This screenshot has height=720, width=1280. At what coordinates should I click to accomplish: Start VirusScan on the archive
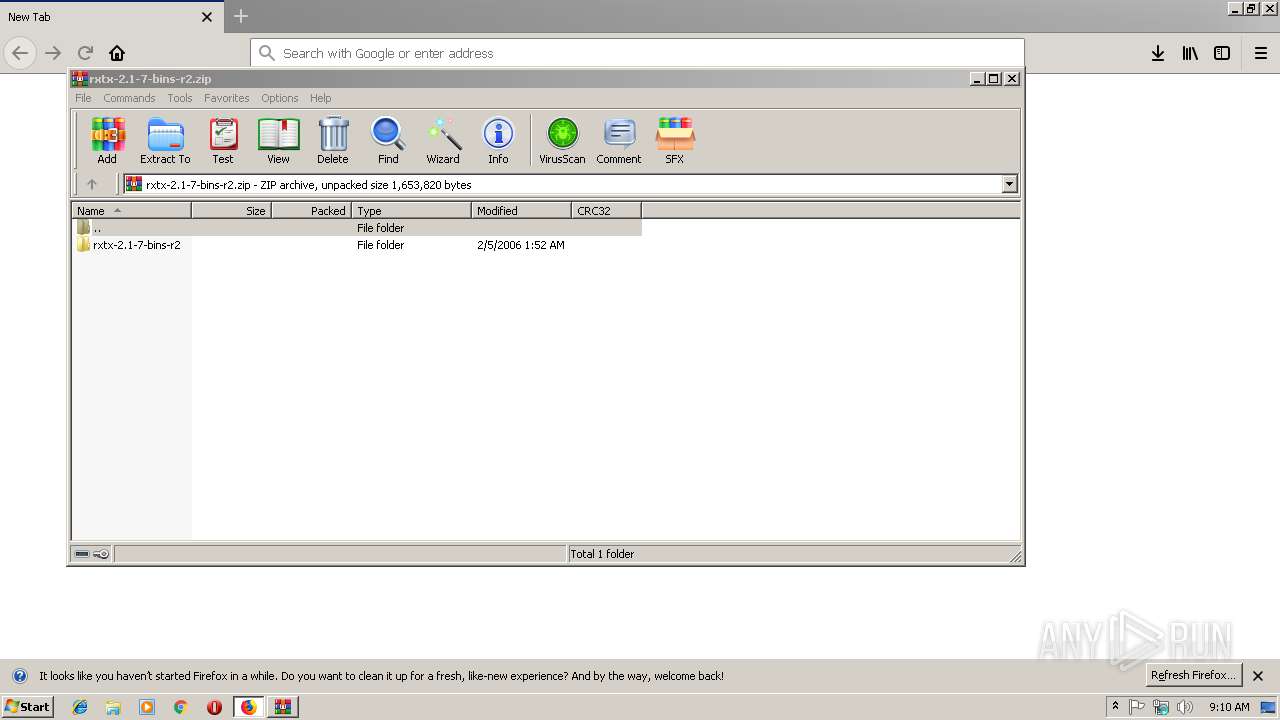(562, 140)
